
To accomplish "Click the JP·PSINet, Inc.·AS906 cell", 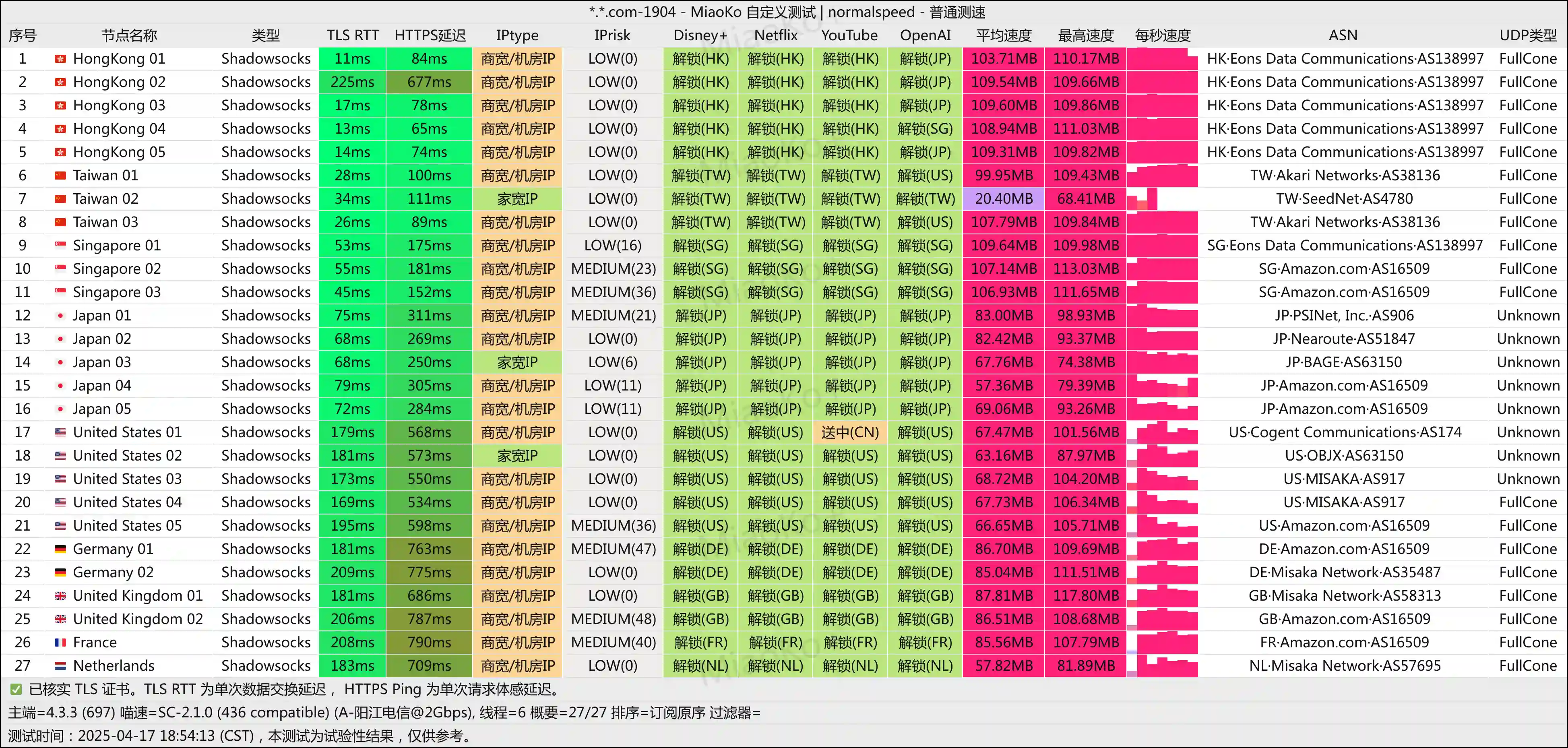I will tap(1344, 315).
